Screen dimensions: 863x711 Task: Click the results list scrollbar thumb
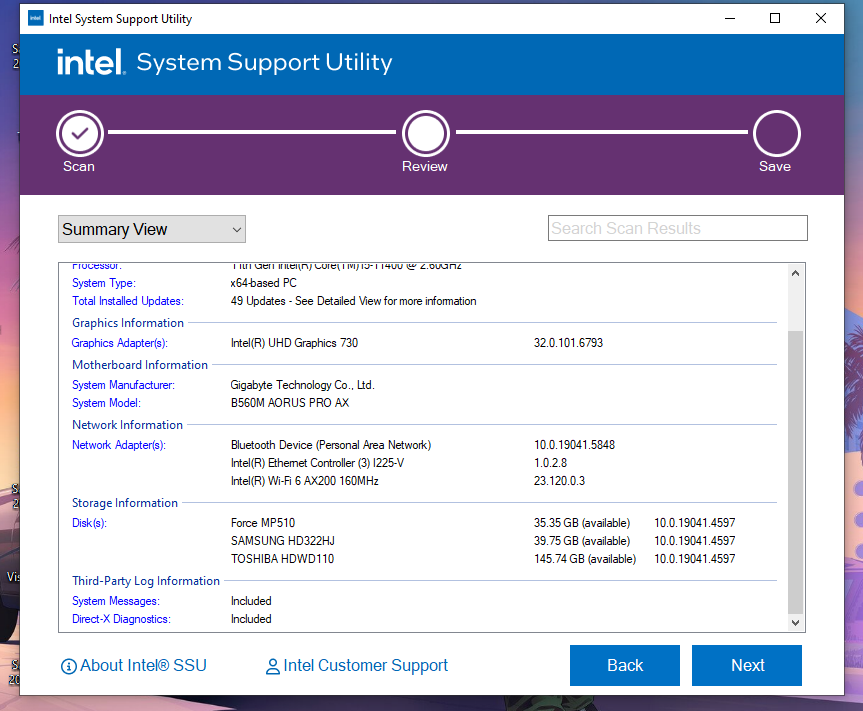795,472
